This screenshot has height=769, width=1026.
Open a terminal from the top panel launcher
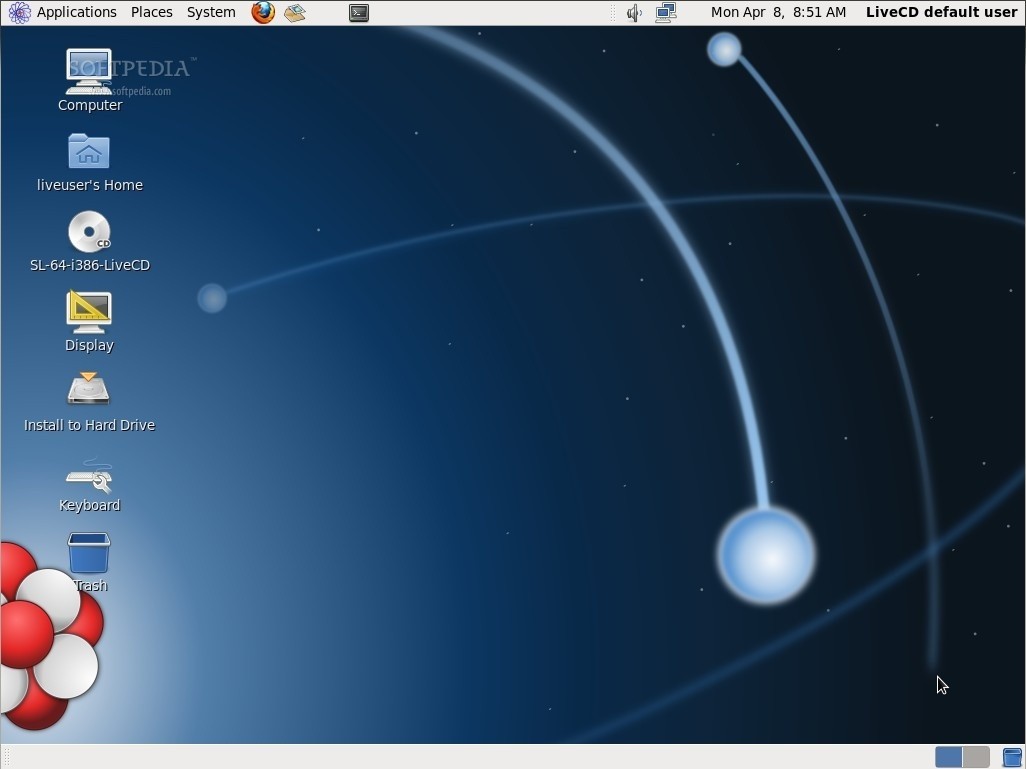(x=359, y=12)
